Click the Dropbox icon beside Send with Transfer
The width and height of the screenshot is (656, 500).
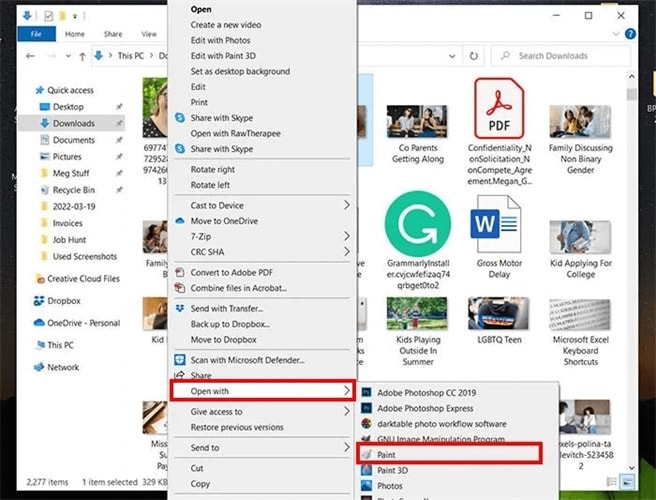pyautogui.click(x=180, y=308)
